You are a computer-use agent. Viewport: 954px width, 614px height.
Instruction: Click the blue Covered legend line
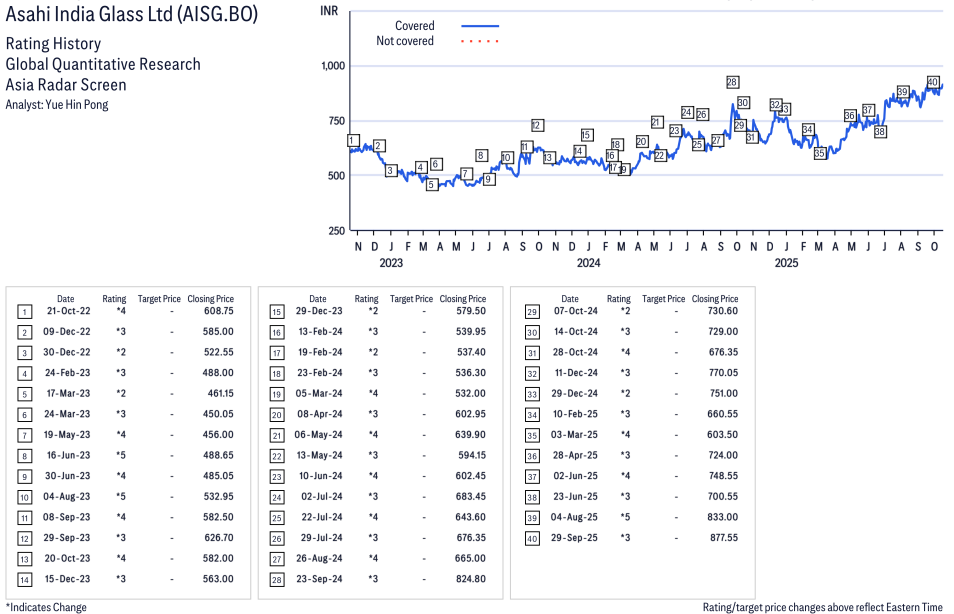(480, 26)
